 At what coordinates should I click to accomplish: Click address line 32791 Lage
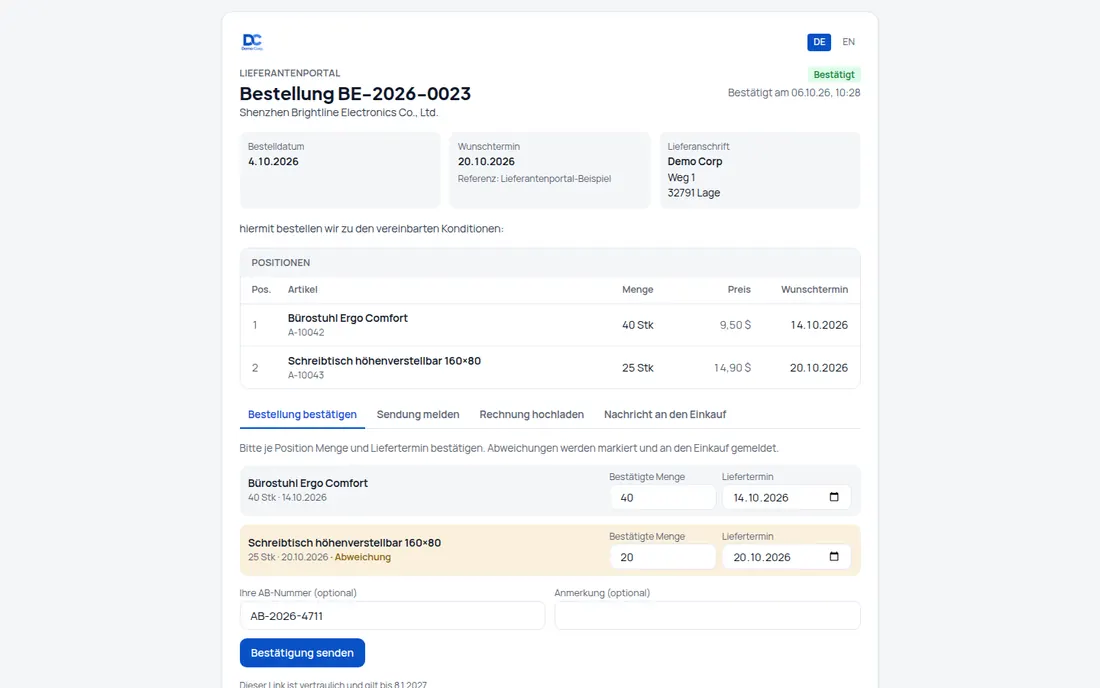click(694, 193)
